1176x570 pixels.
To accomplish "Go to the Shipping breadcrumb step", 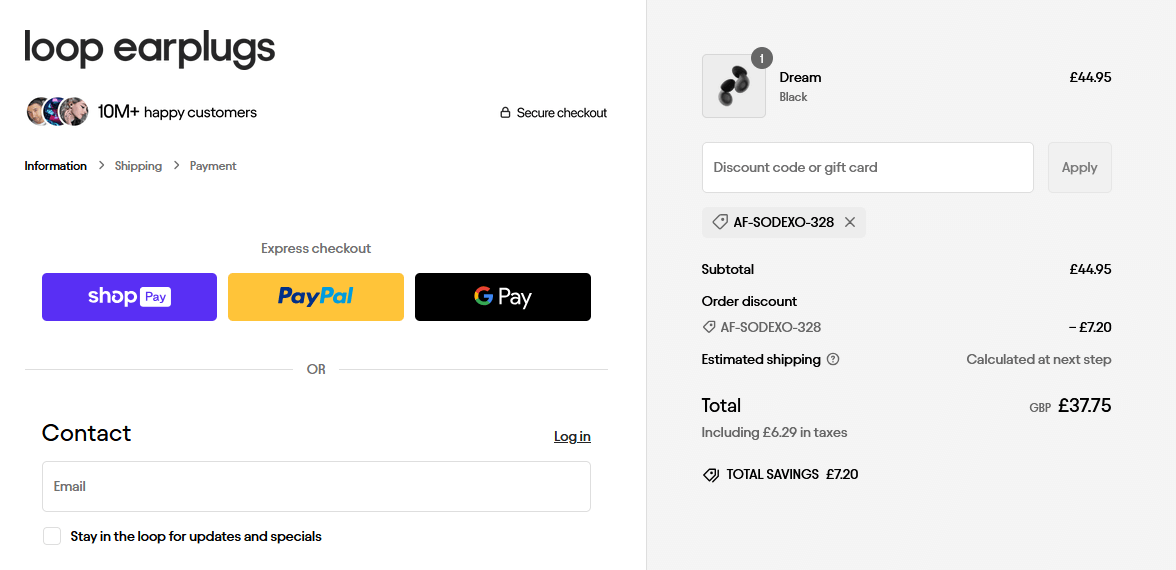I will 138,166.
